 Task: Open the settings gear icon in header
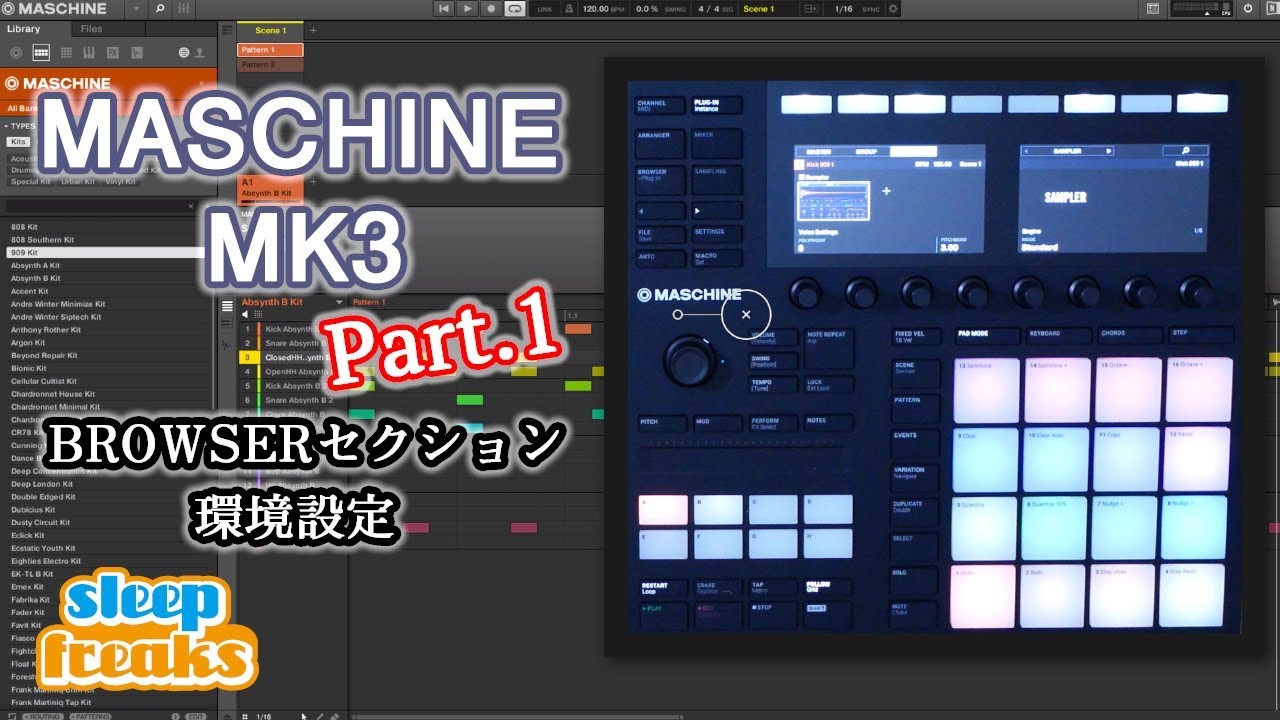[x=893, y=9]
